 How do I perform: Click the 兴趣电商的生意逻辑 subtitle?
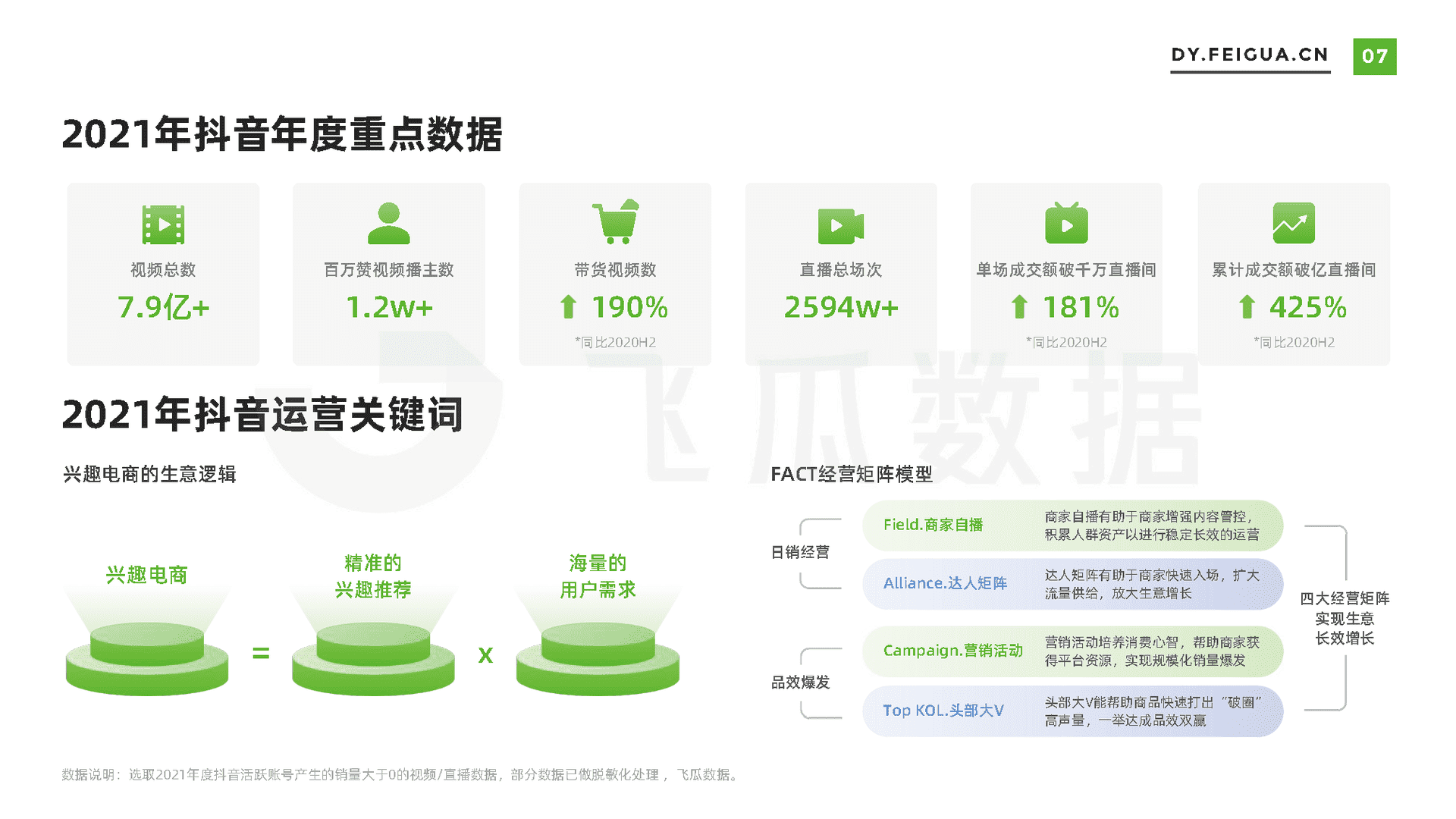[x=149, y=475]
